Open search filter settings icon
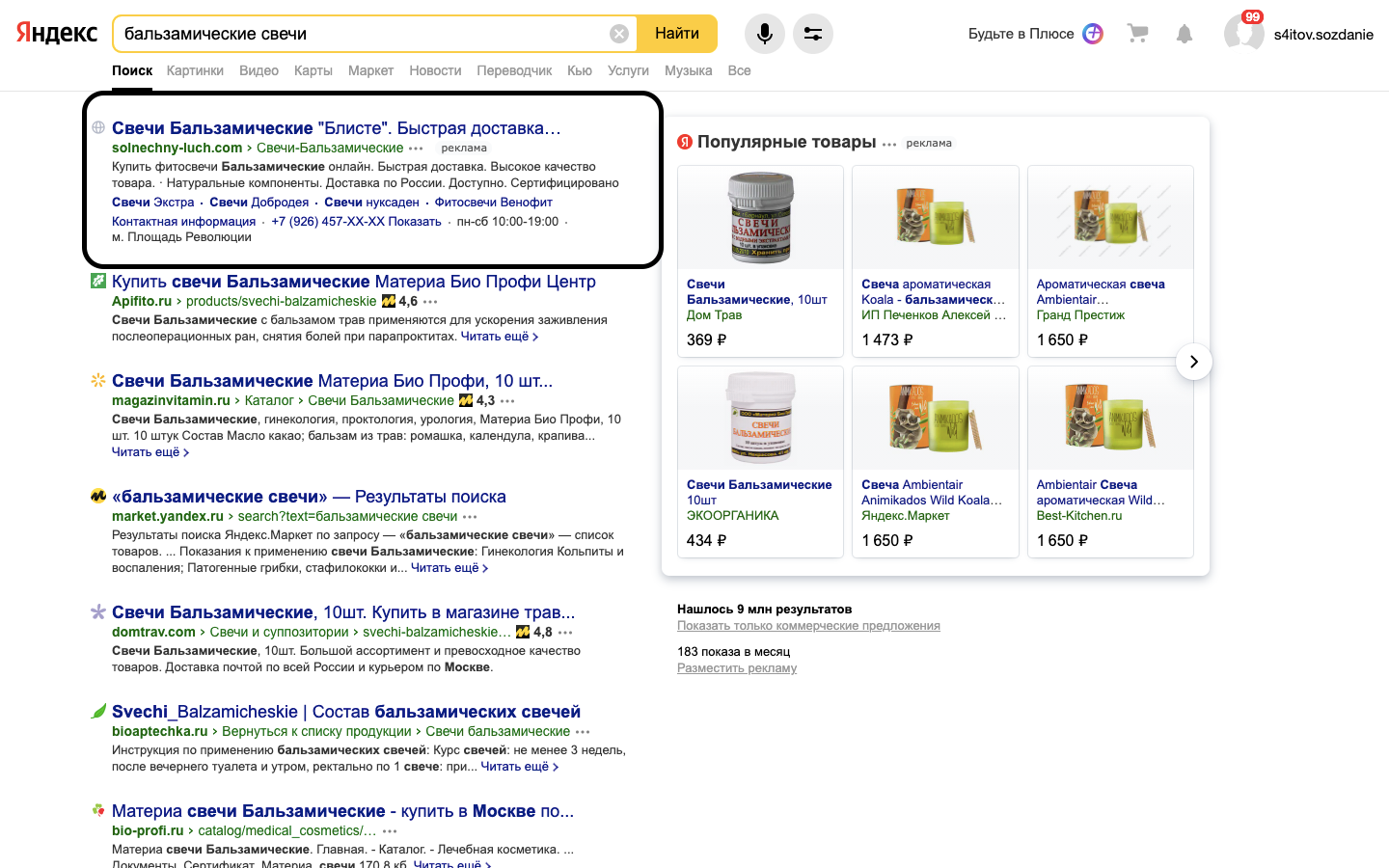Screen dimensions: 1389x868 [813, 34]
